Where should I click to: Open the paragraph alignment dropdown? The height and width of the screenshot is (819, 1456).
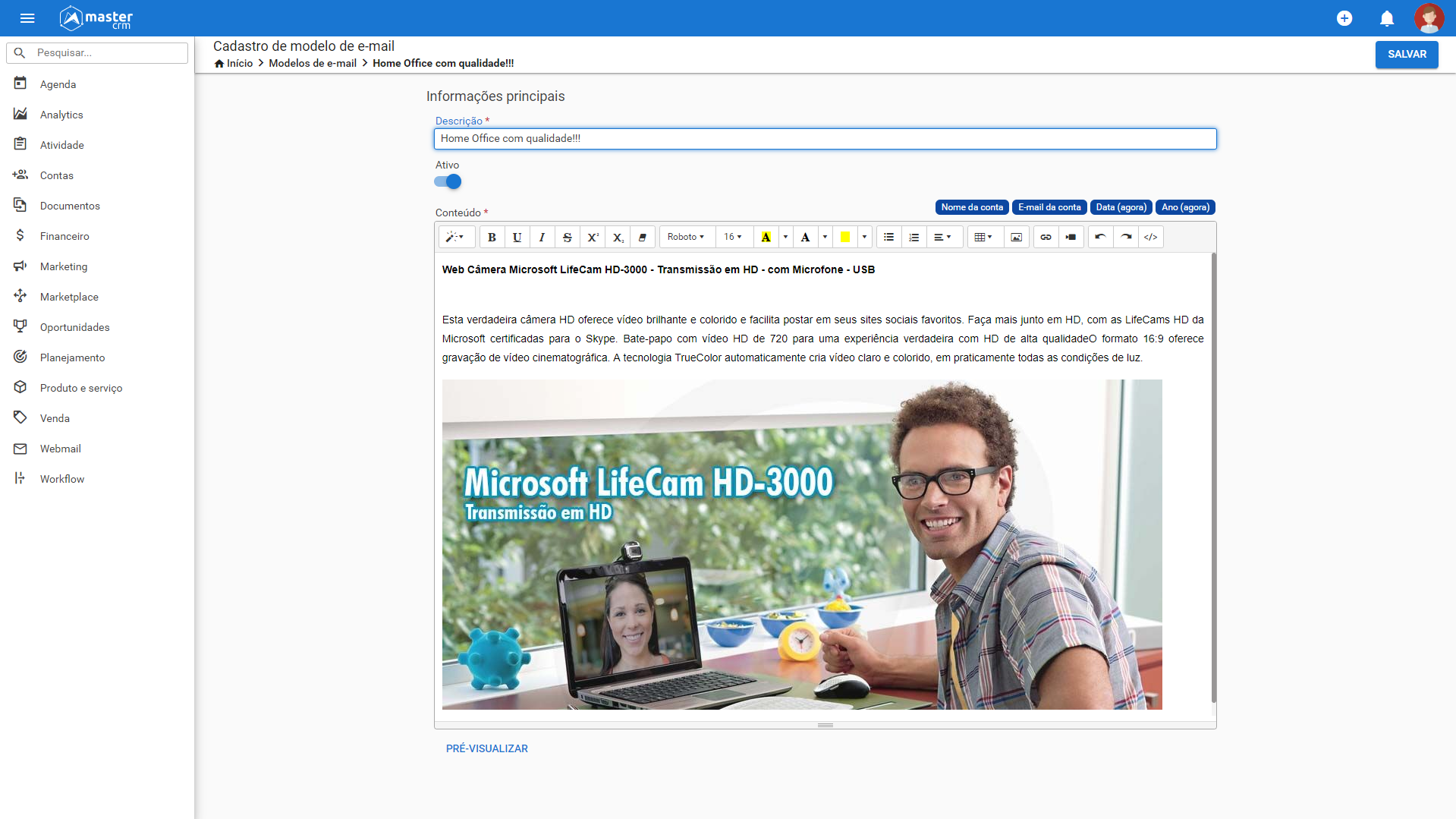click(x=943, y=237)
